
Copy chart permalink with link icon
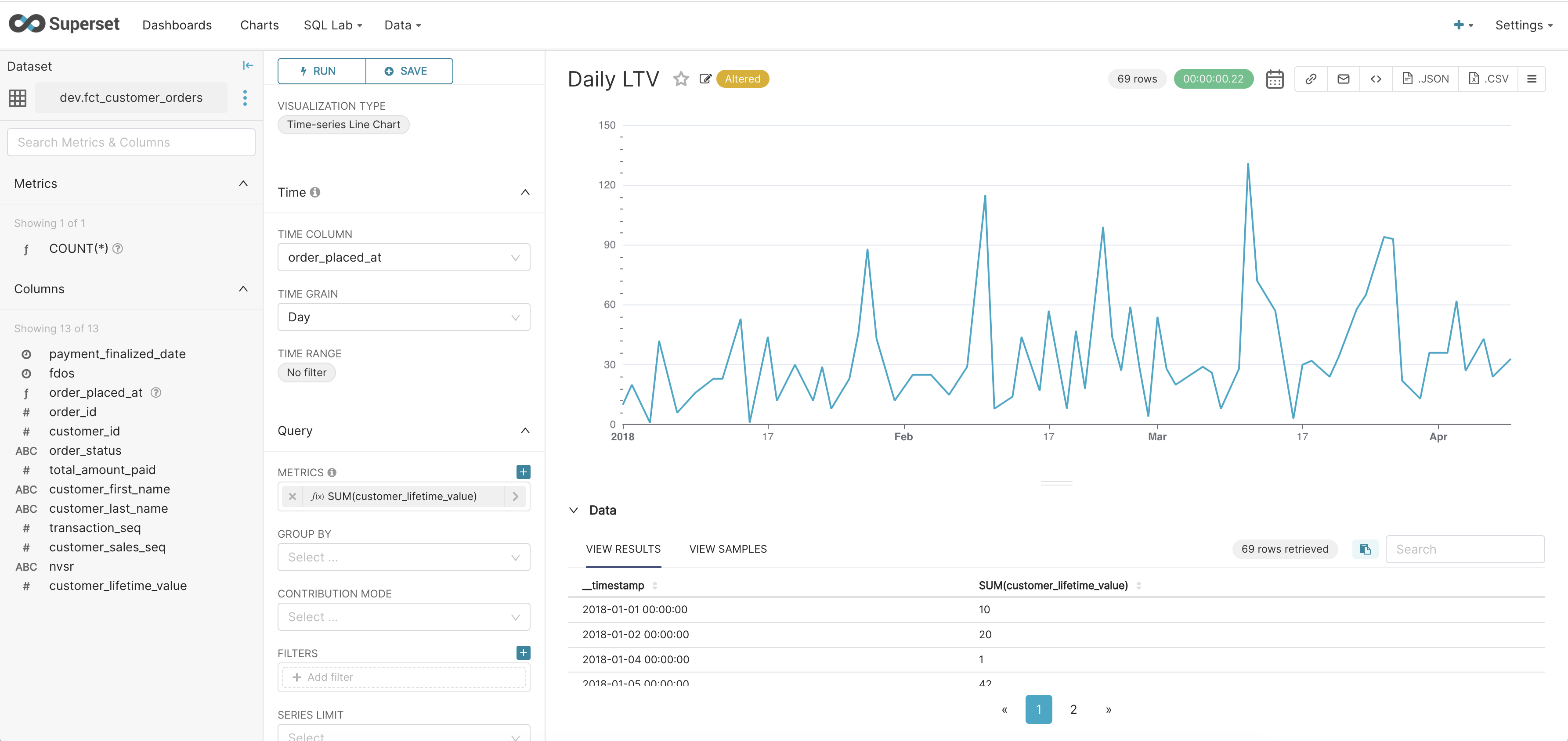tap(1311, 79)
